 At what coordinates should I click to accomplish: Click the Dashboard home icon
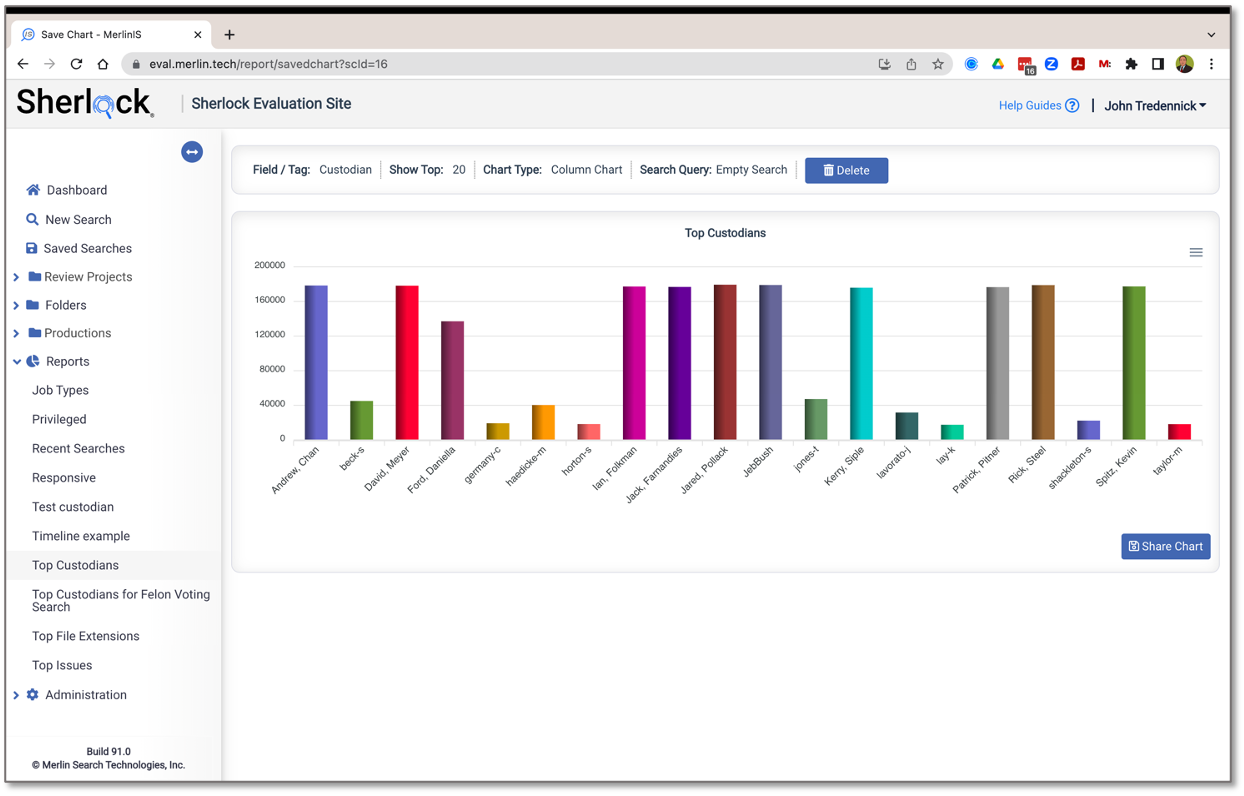33,190
